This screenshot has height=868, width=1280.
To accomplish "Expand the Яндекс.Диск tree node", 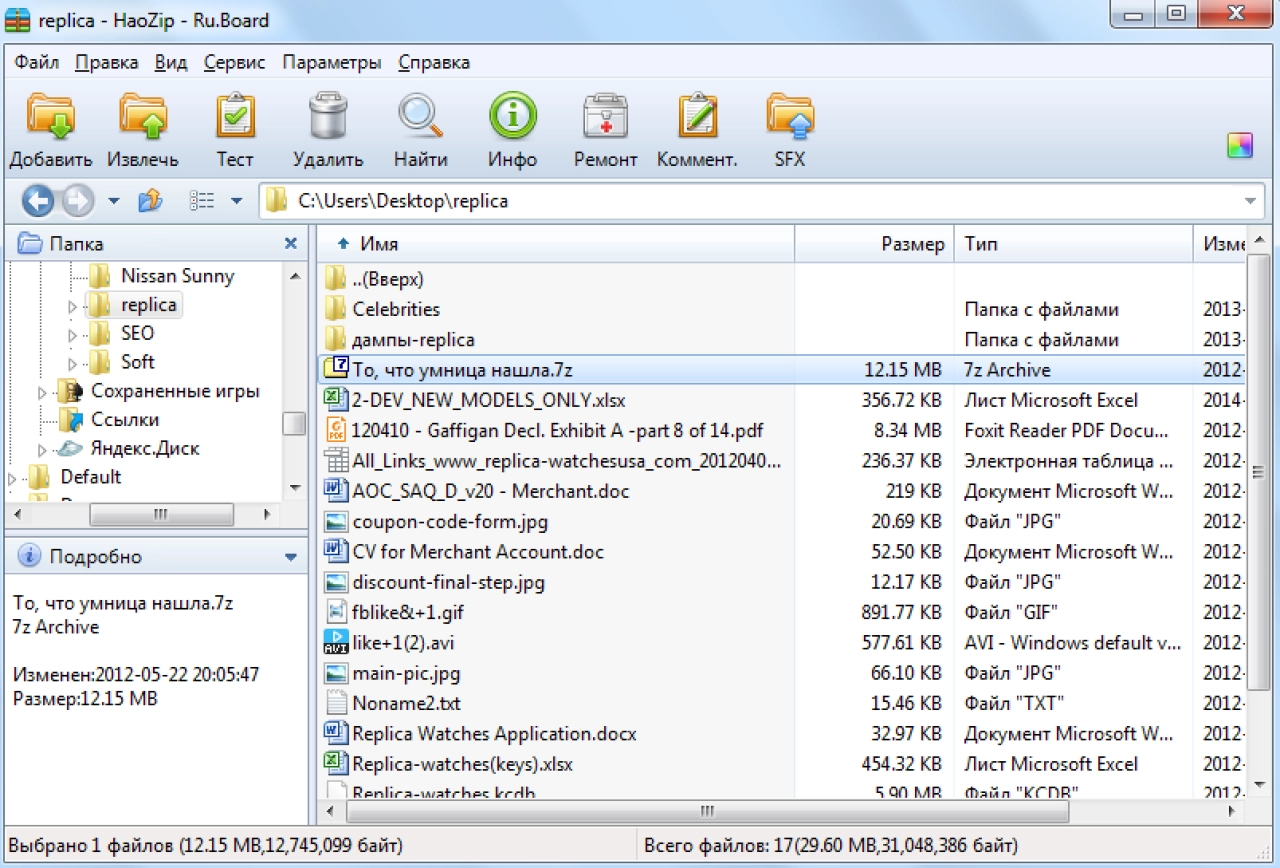I will tap(42, 449).
